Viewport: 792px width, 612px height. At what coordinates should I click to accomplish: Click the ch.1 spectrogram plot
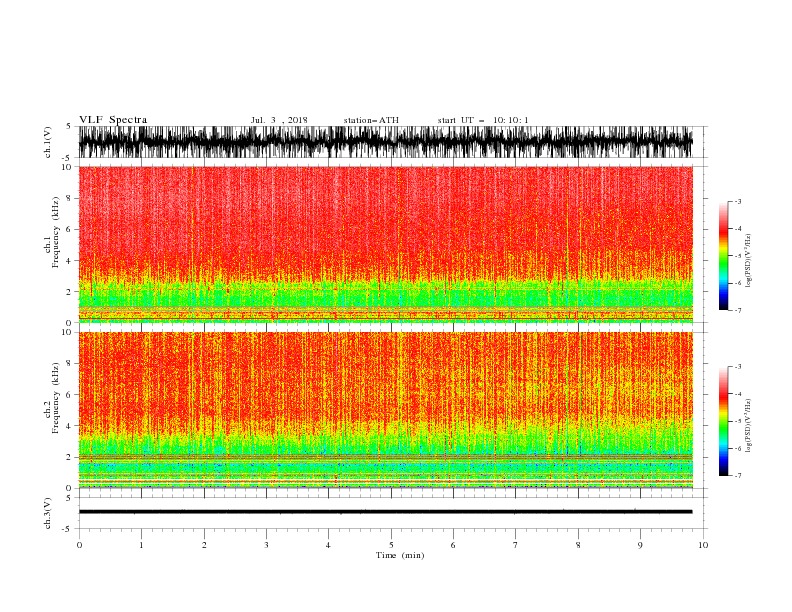click(385, 244)
